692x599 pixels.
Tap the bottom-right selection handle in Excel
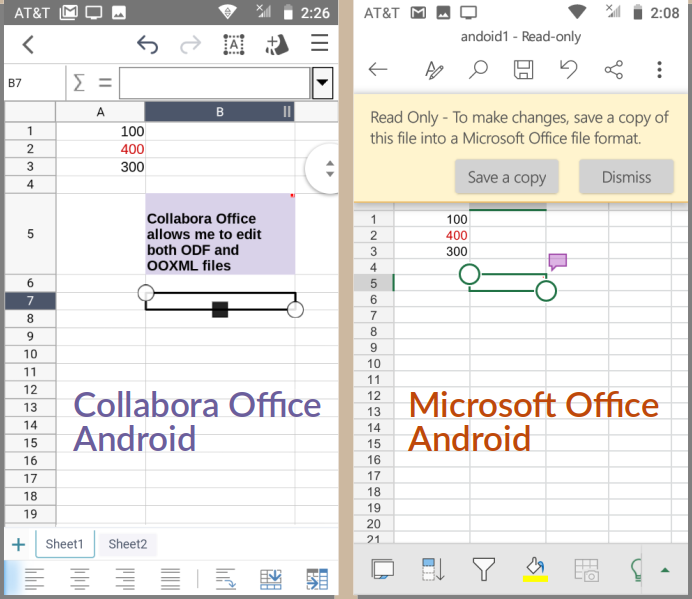pos(546,291)
